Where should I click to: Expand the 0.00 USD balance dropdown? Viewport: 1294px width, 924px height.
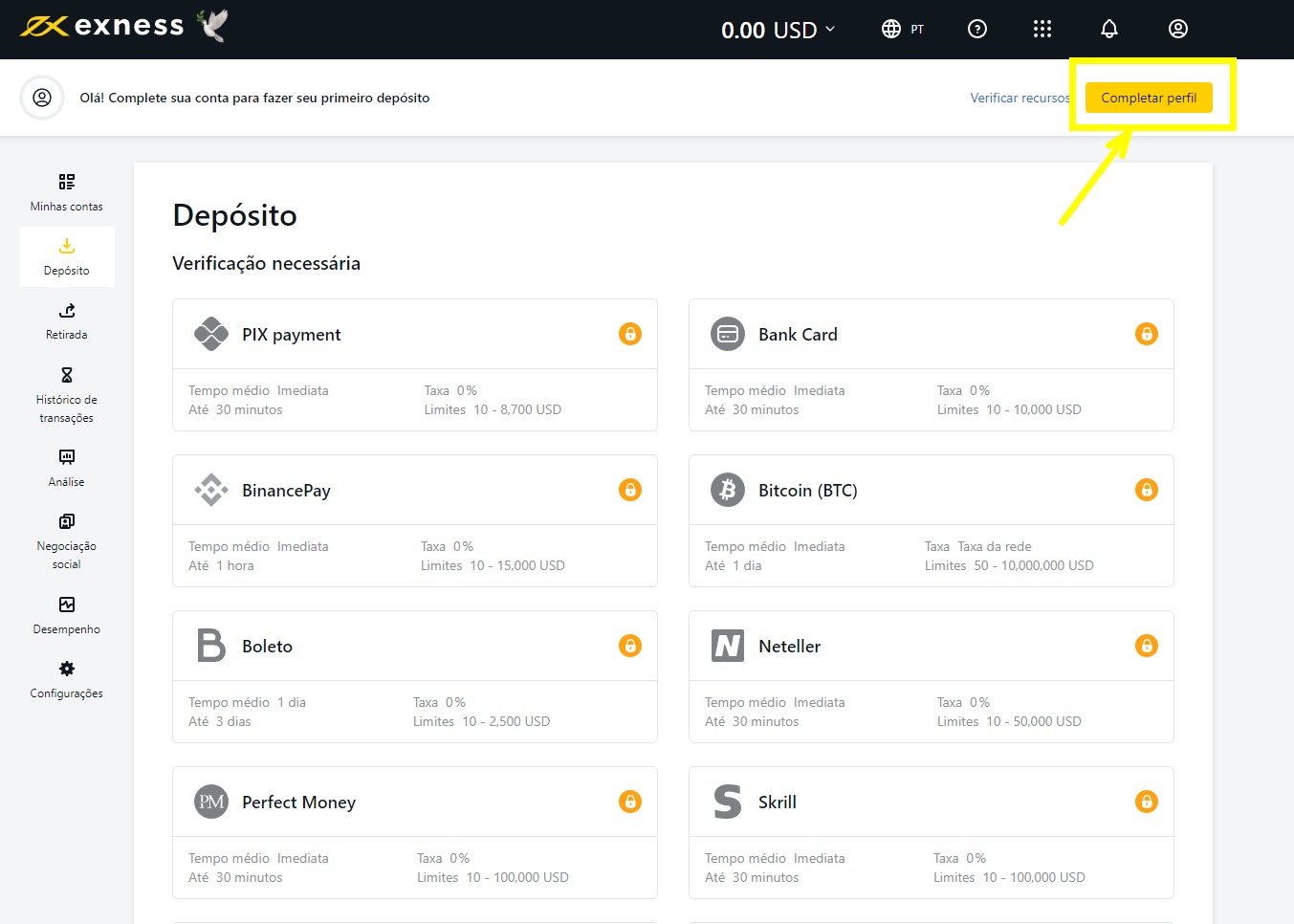pyautogui.click(x=778, y=30)
